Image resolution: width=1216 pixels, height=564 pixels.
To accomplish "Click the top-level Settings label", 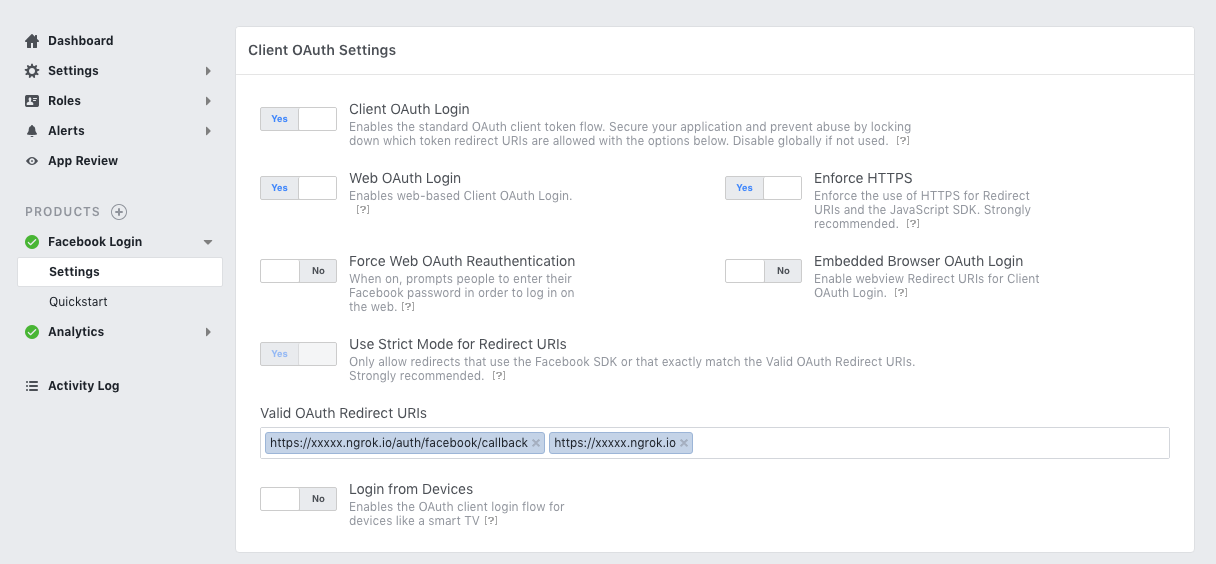I will click(x=73, y=71).
